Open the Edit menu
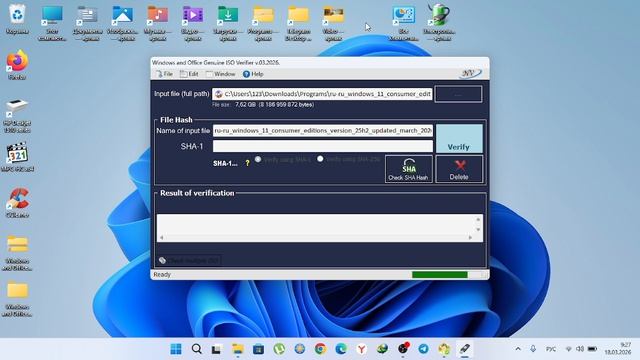The height and width of the screenshot is (360, 640). pos(189,74)
